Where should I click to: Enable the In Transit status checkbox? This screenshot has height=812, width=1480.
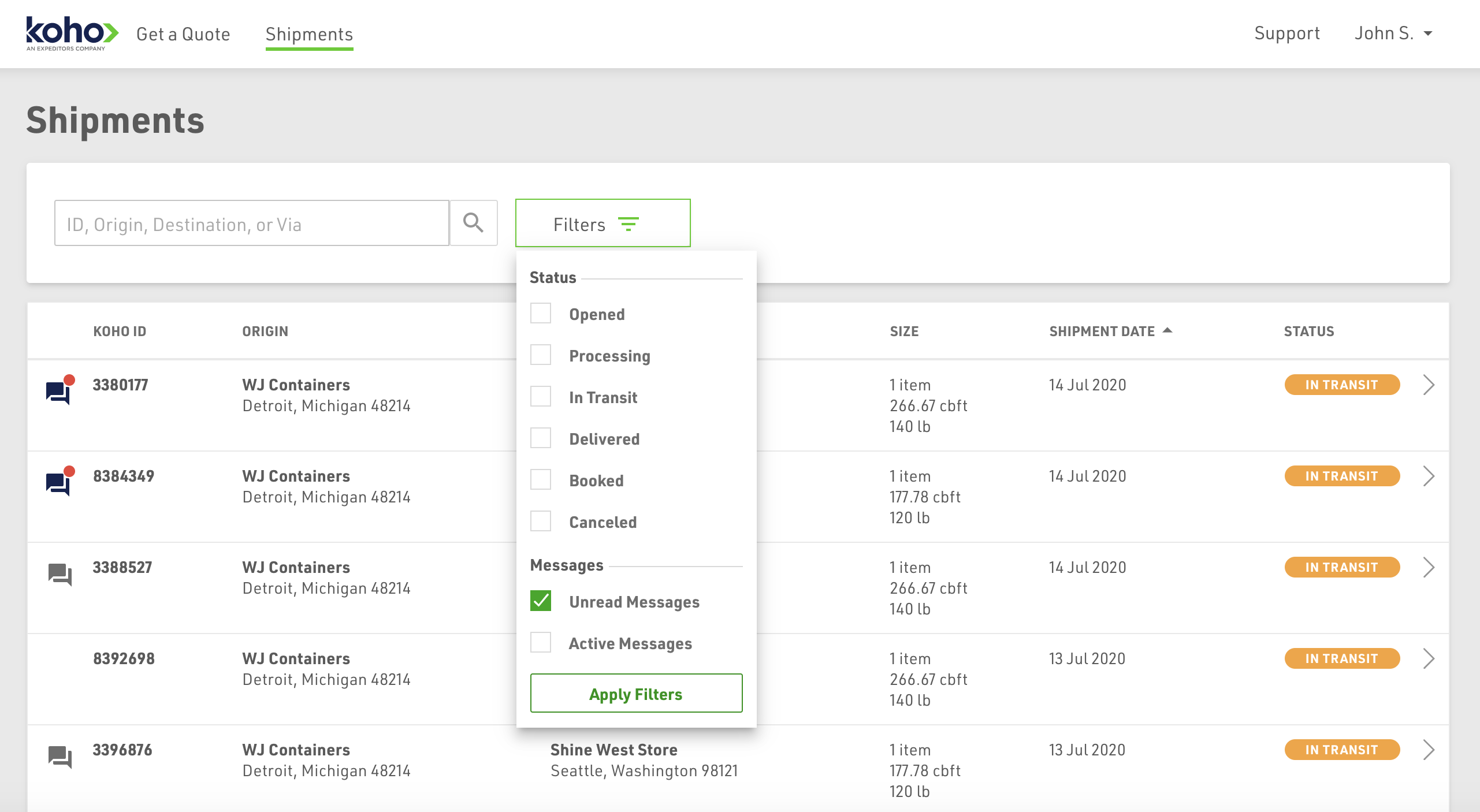(541, 397)
